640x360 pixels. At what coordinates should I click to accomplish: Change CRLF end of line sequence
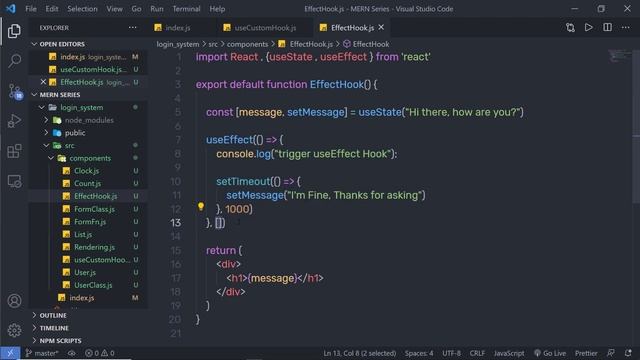click(x=477, y=353)
